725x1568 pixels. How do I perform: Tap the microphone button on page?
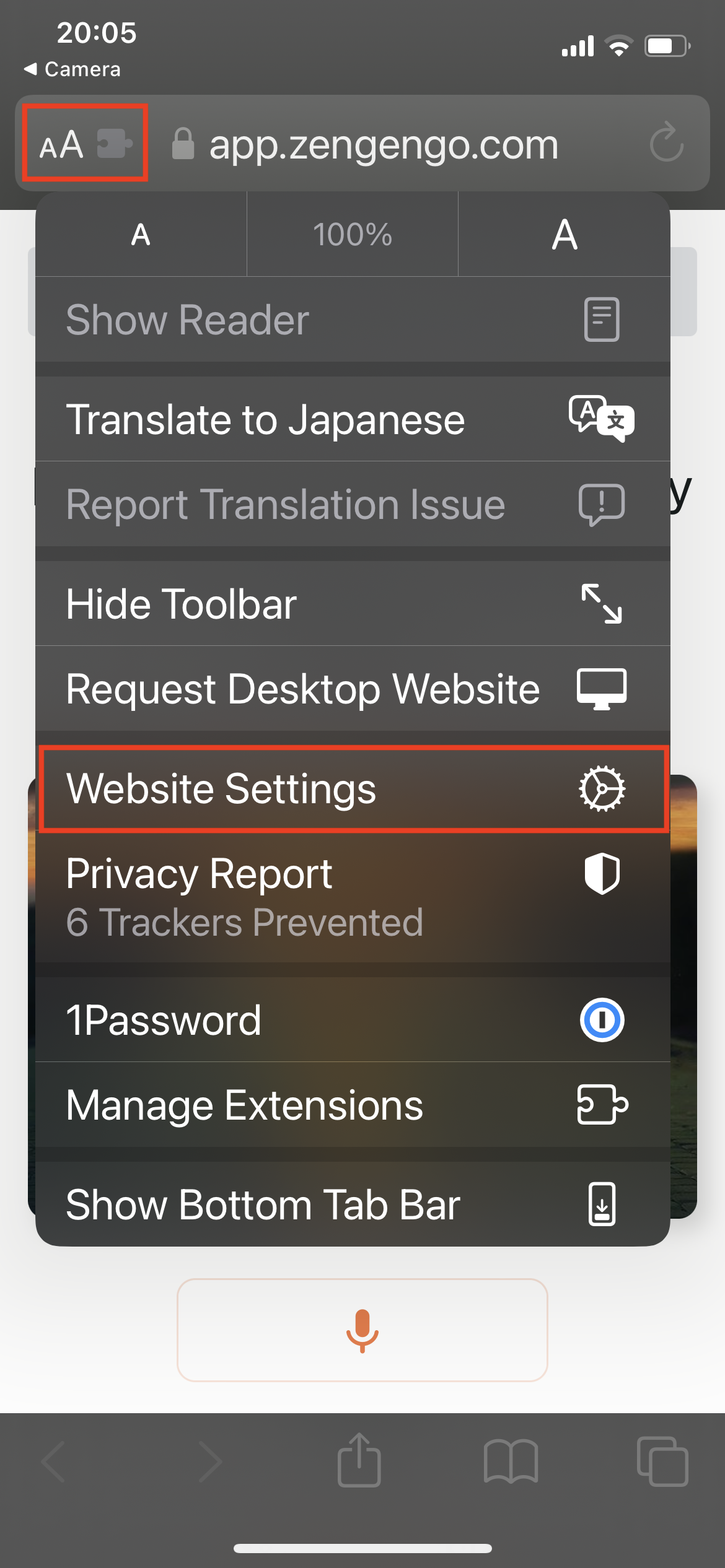[362, 1330]
